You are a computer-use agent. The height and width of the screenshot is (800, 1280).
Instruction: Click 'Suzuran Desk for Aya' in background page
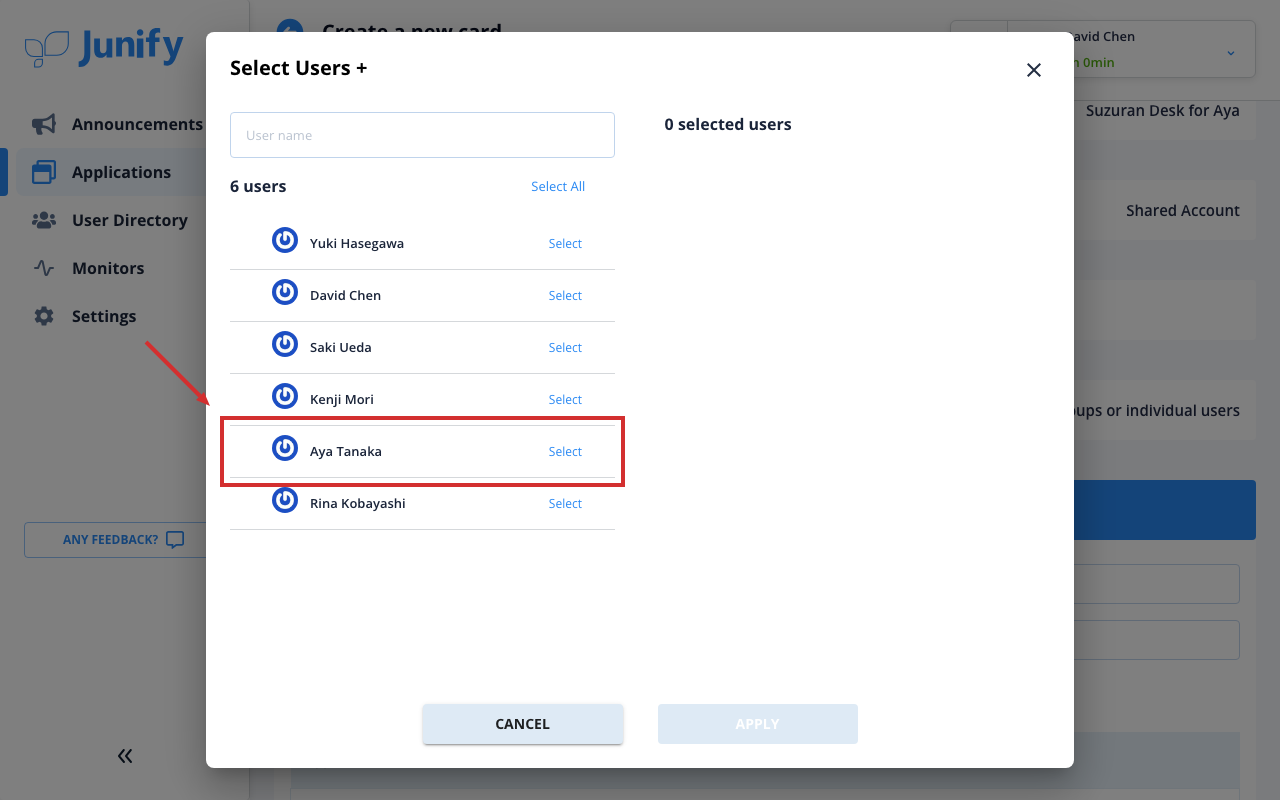(1163, 111)
